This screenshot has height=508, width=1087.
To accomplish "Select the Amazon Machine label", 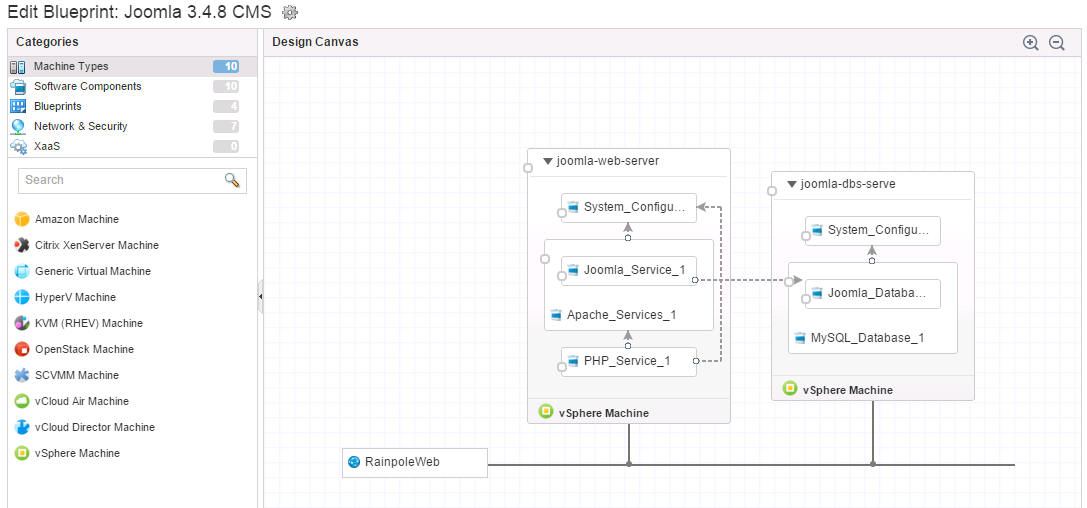I will (x=77, y=220).
